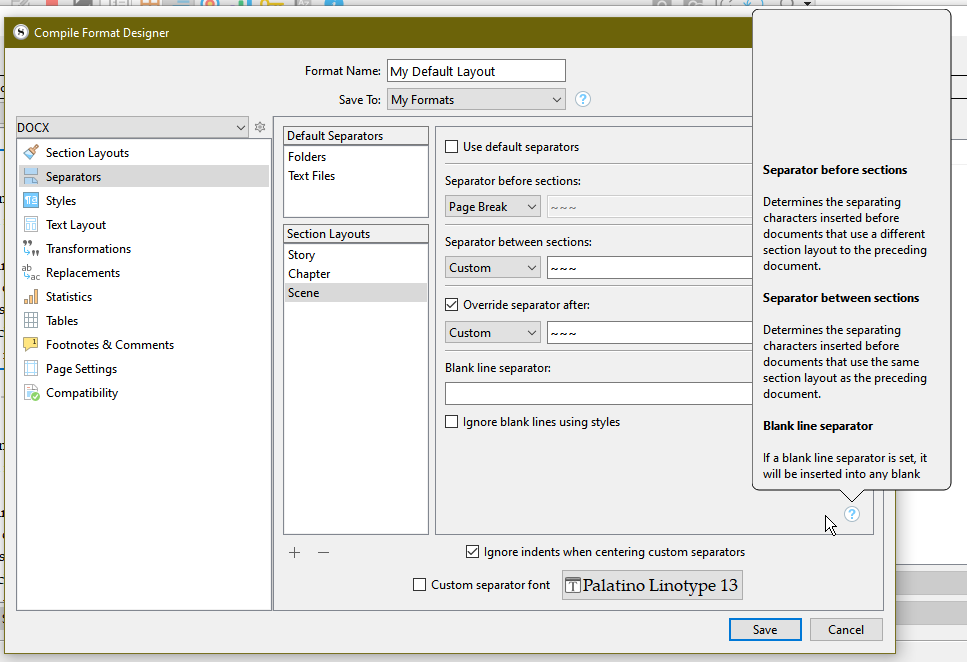Remove section layout with minus button
This screenshot has height=662, width=967.
click(x=323, y=552)
